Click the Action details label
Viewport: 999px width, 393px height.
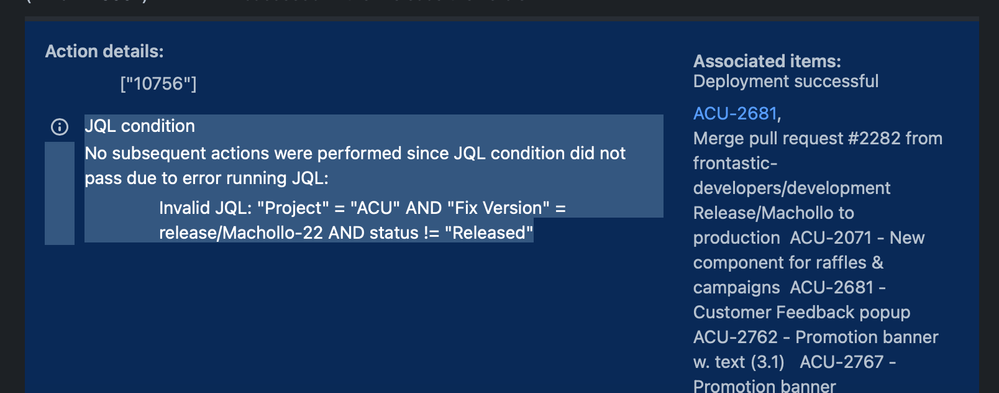point(104,52)
